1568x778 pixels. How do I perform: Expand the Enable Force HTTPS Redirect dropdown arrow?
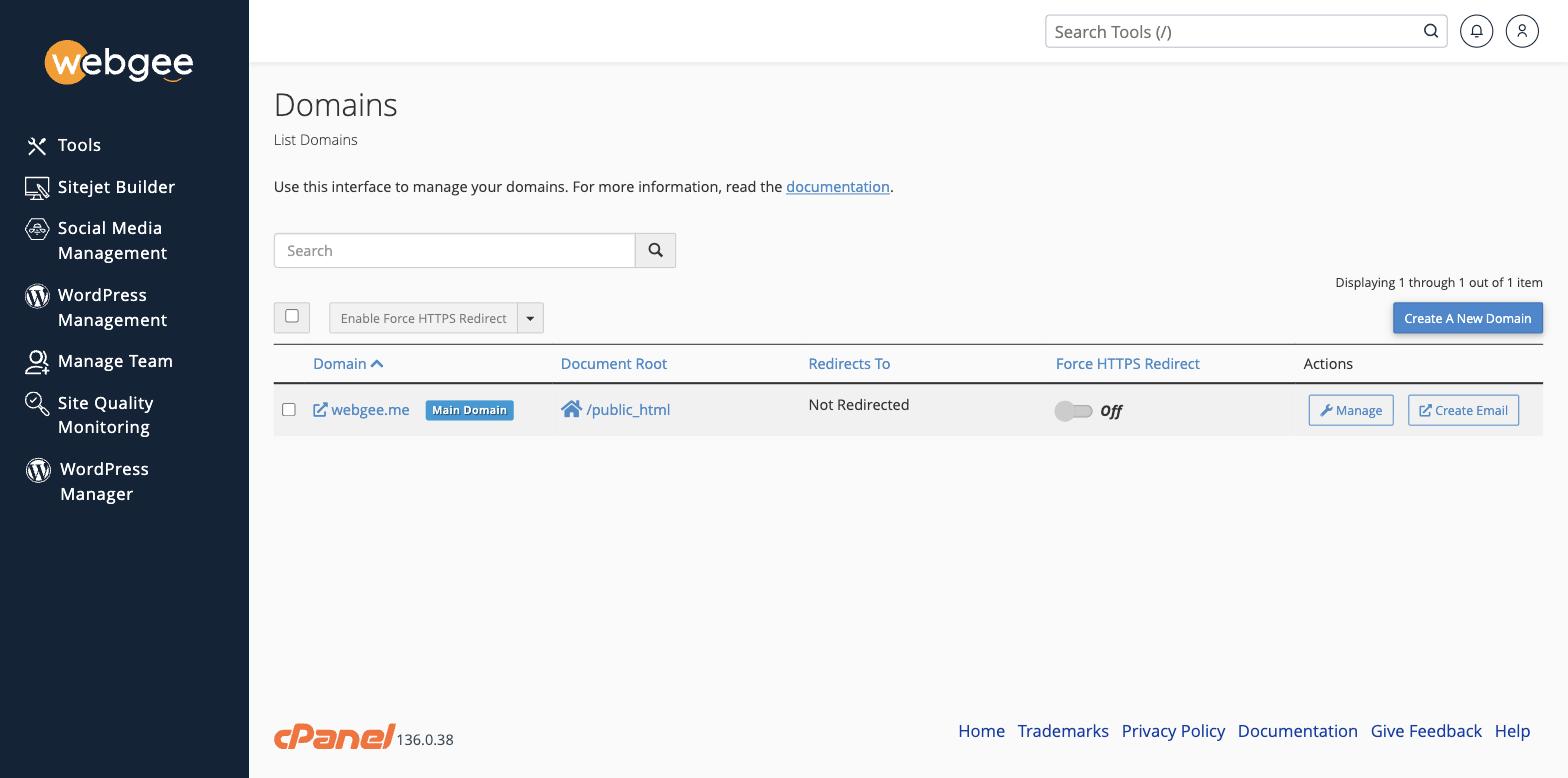click(x=530, y=318)
